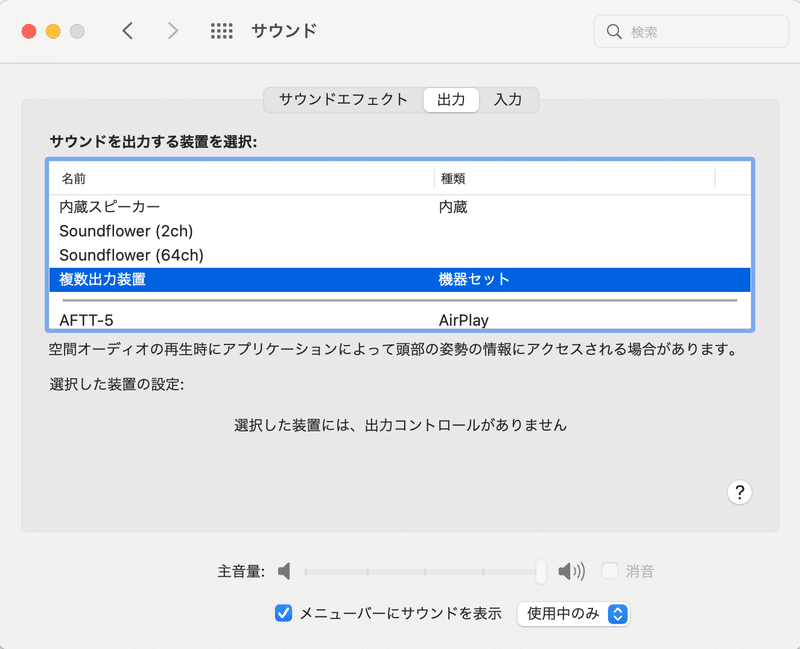800x649 pixels.
Task: Switch to the 出力 tab
Action: 451,99
